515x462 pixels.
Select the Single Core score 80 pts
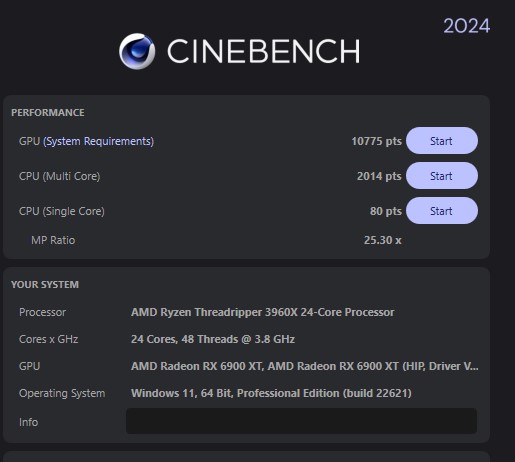pos(386,211)
